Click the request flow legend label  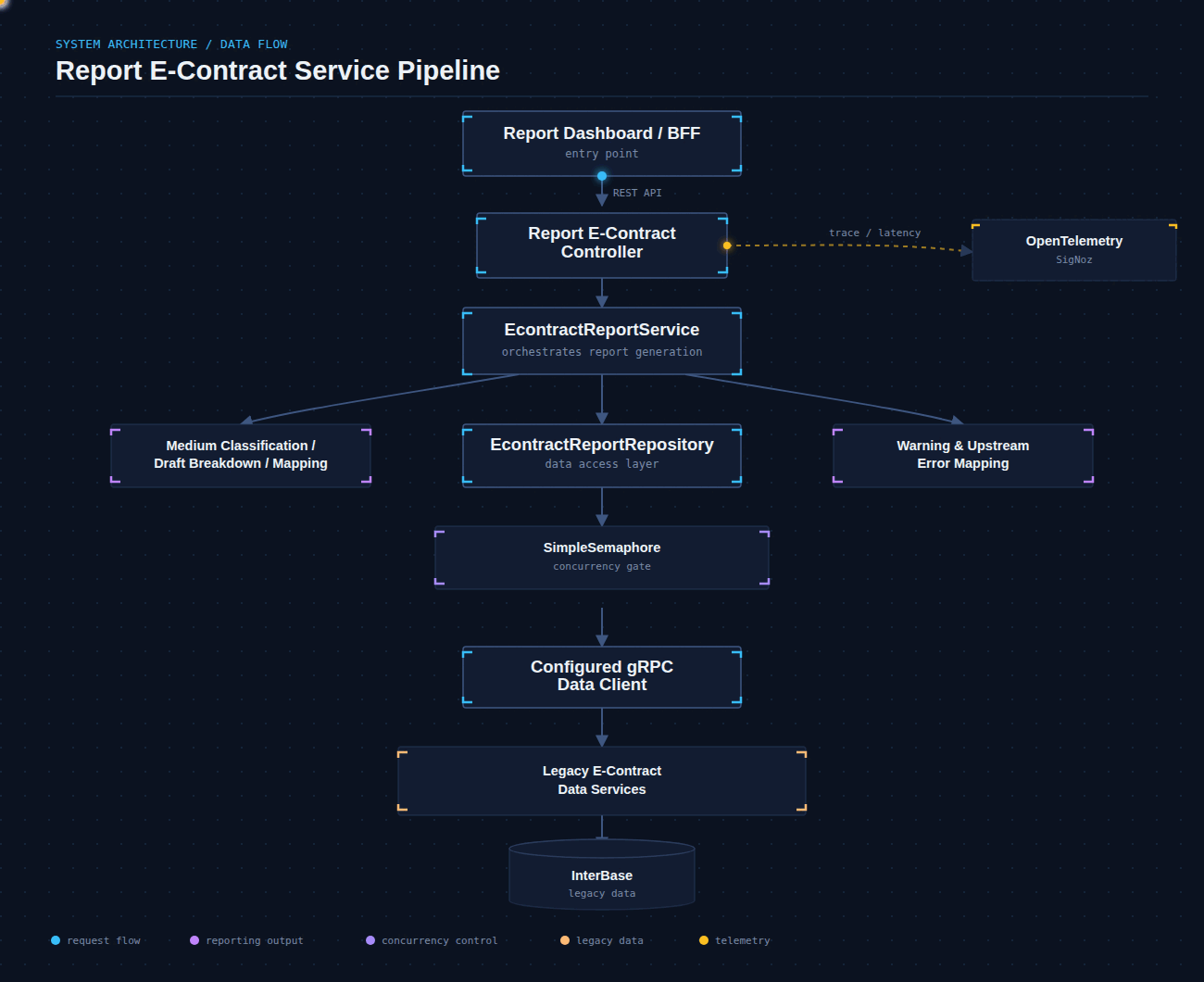pos(104,940)
